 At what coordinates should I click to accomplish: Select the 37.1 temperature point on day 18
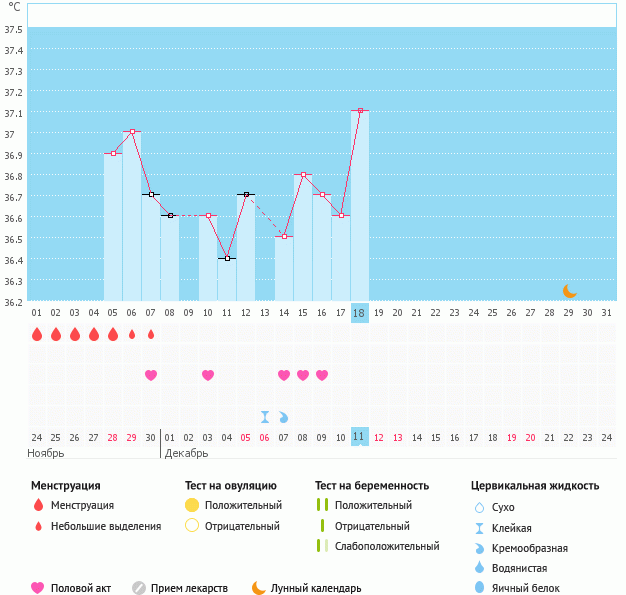(x=360, y=110)
